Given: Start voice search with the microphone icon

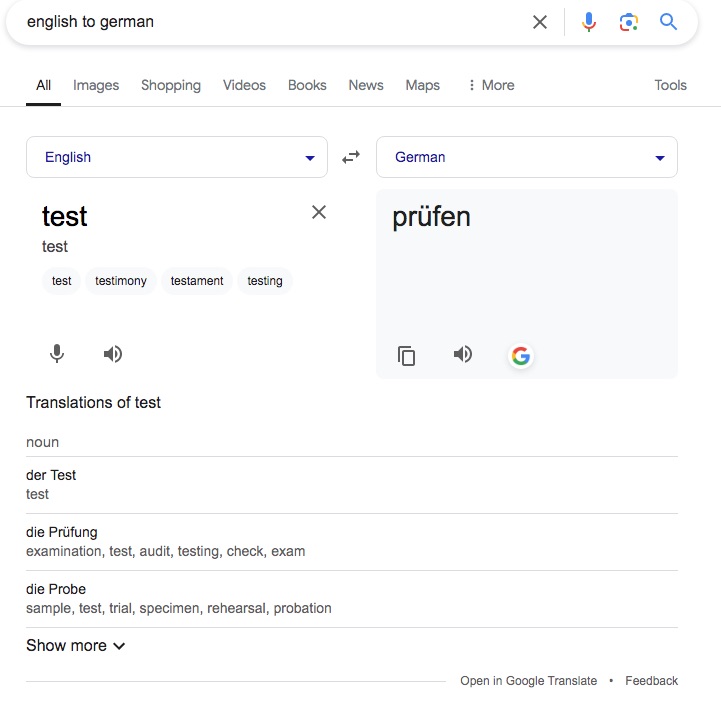Looking at the screenshot, I should (x=589, y=22).
